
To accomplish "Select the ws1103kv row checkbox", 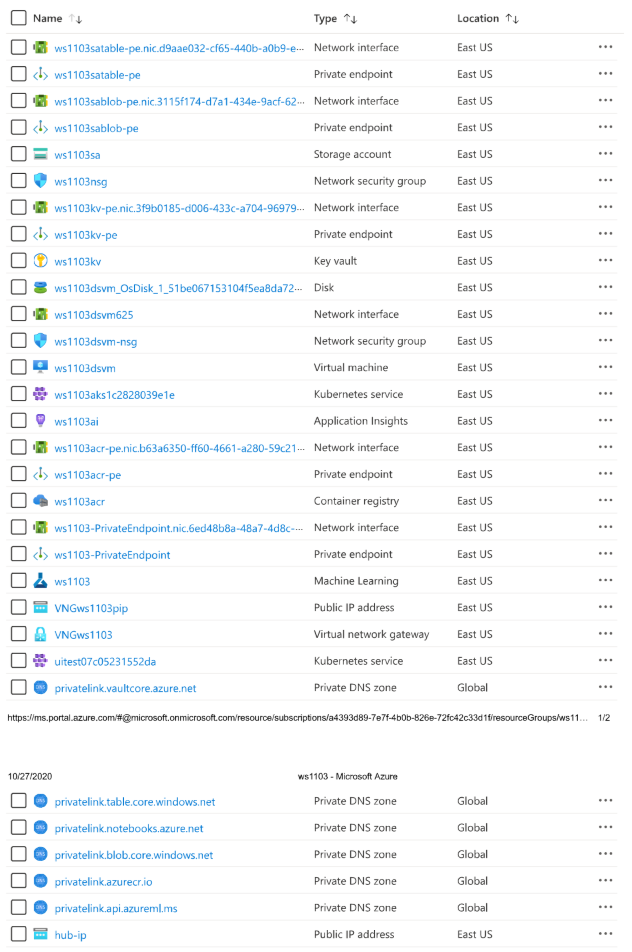I will coord(19,261).
